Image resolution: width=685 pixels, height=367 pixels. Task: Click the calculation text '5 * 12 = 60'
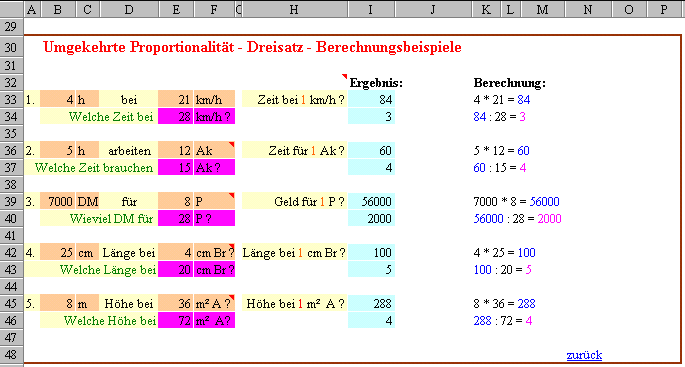[x=502, y=151]
